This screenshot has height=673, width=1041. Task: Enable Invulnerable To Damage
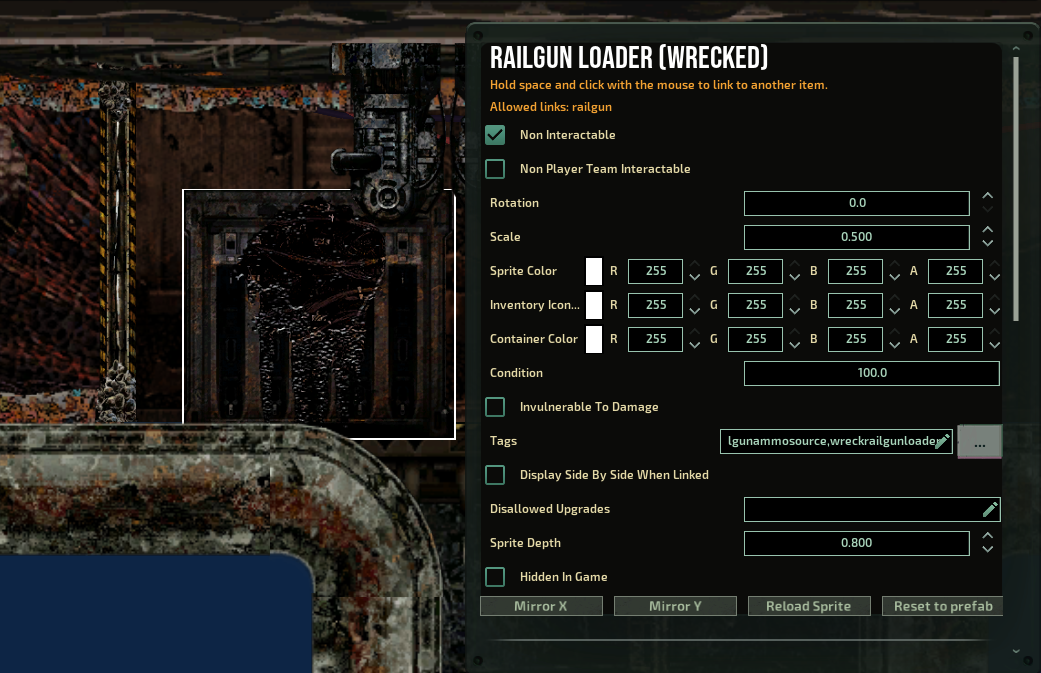tap(495, 407)
